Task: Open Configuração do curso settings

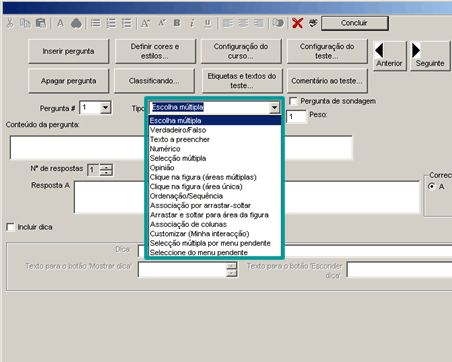Action: (x=241, y=51)
